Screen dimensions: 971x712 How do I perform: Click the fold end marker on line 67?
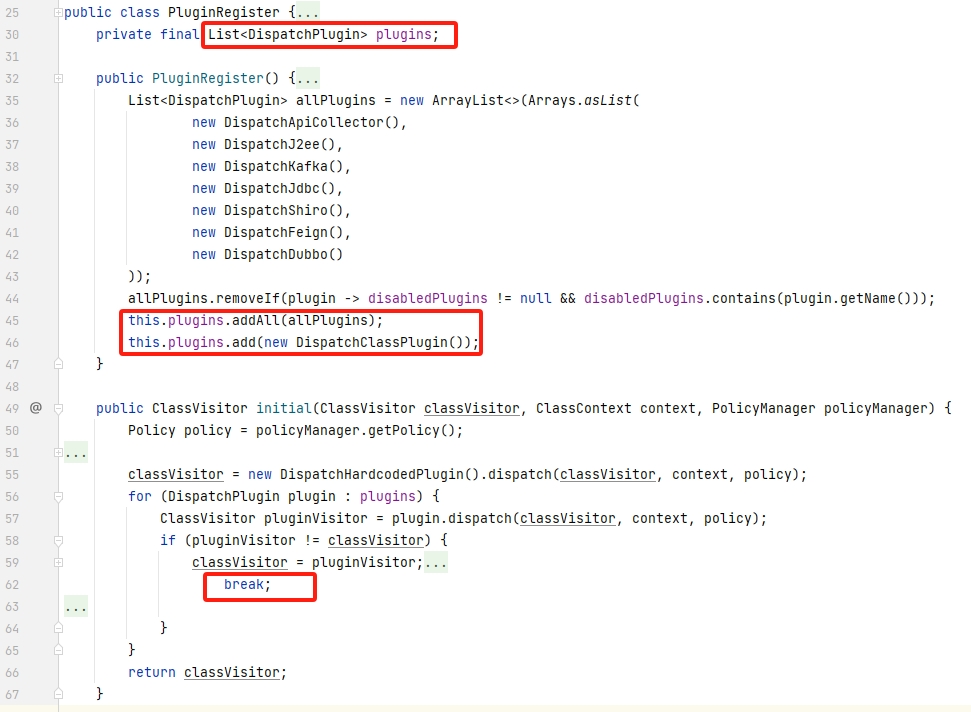pyautogui.click(x=59, y=693)
